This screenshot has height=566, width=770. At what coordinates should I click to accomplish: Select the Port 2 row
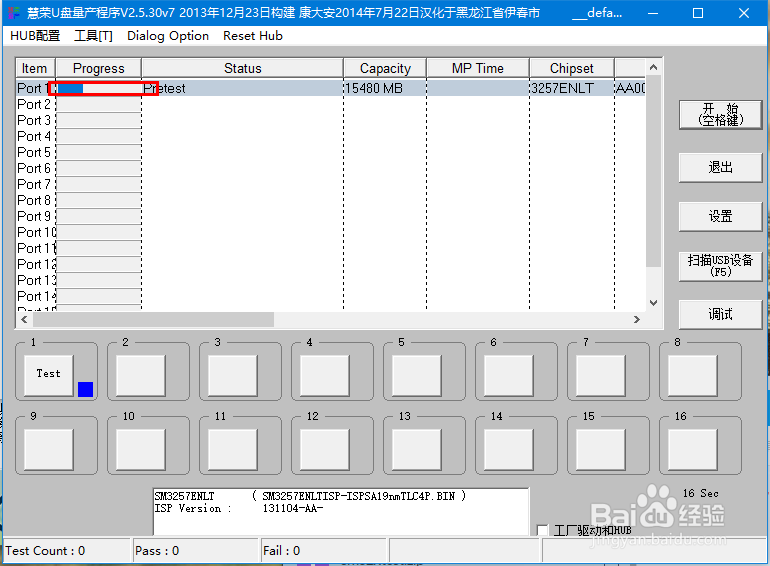pos(330,105)
